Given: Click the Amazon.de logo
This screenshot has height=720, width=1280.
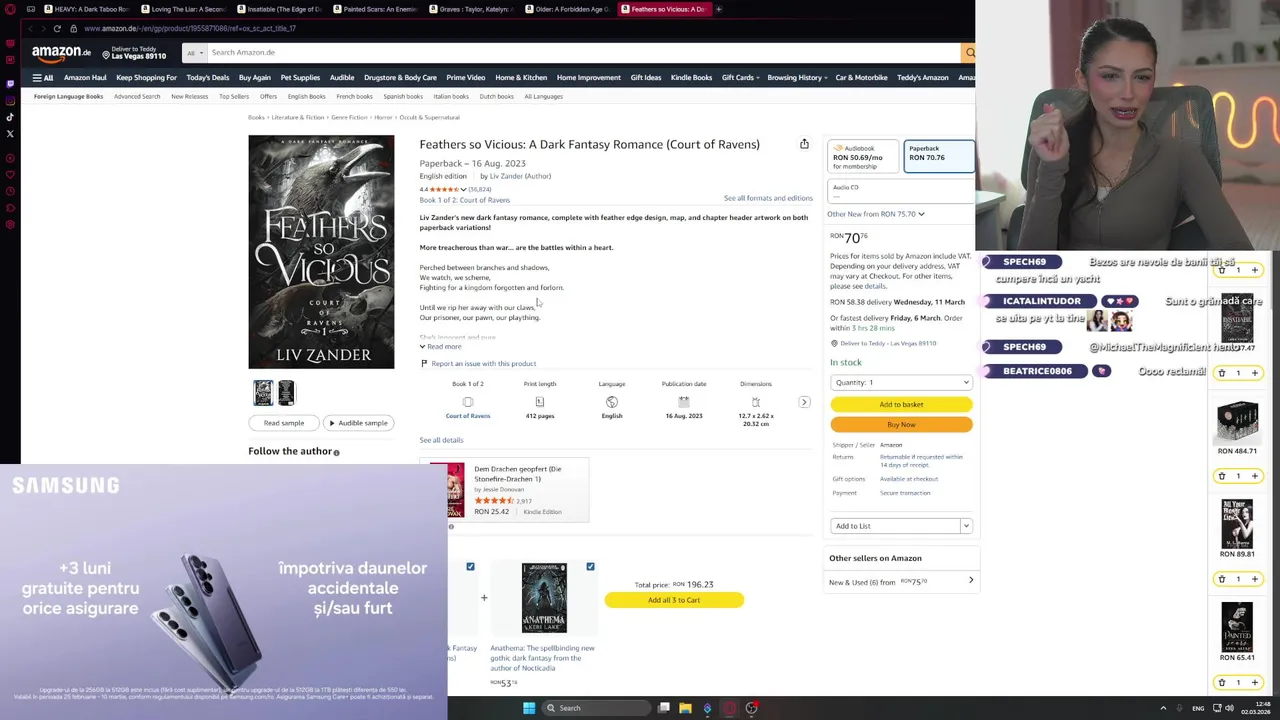Looking at the screenshot, I should click(x=61, y=53).
